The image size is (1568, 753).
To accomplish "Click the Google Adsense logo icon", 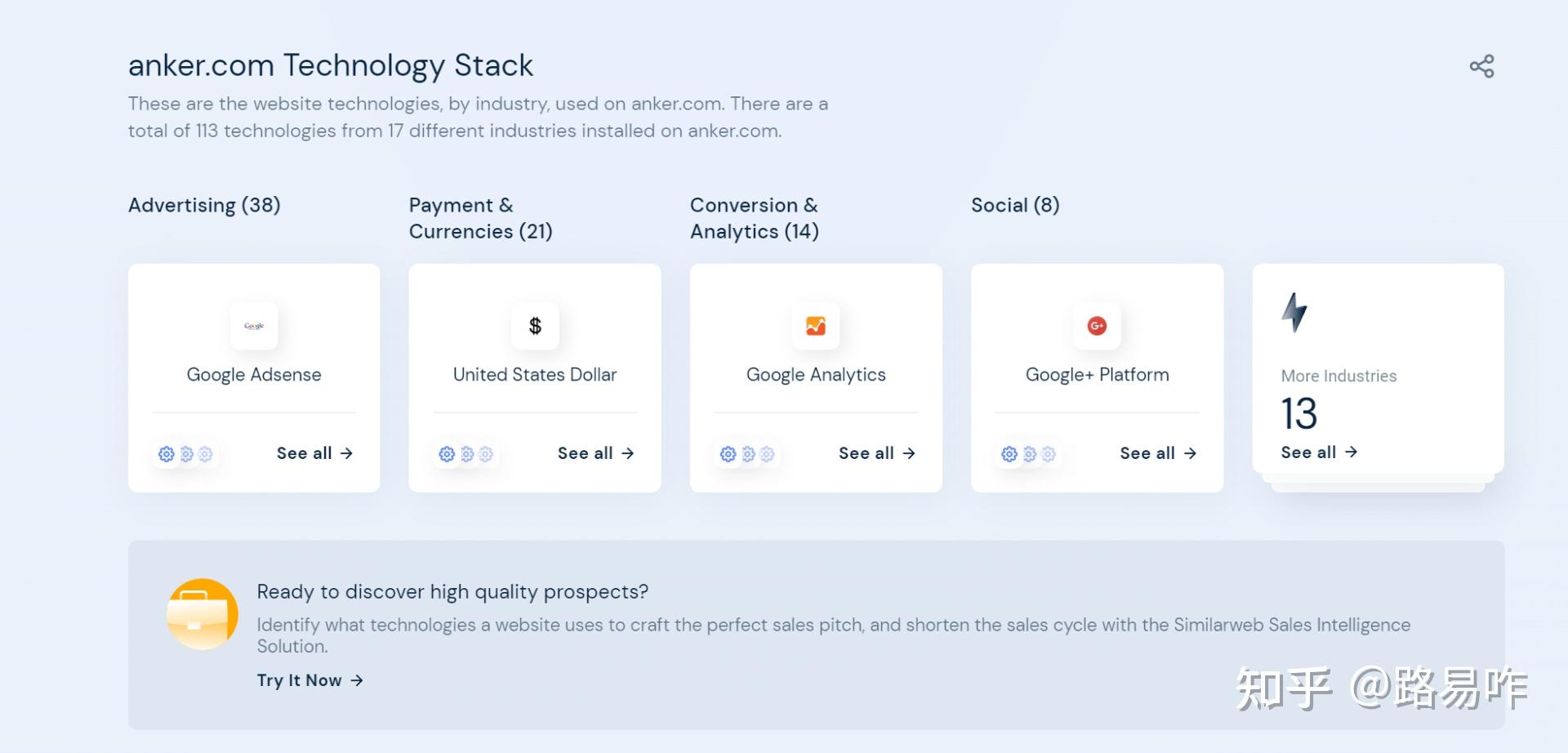I will pyautogui.click(x=253, y=326).
